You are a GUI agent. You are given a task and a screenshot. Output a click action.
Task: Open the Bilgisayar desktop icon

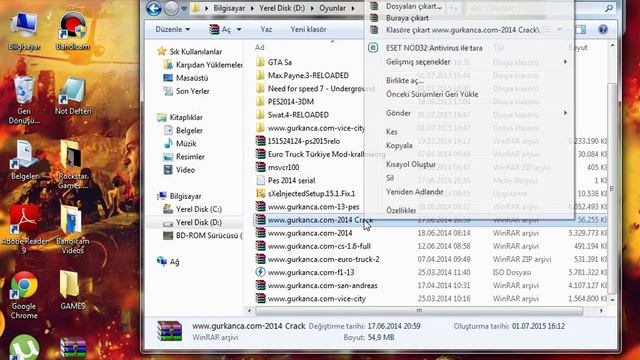[x=24, y=32]
